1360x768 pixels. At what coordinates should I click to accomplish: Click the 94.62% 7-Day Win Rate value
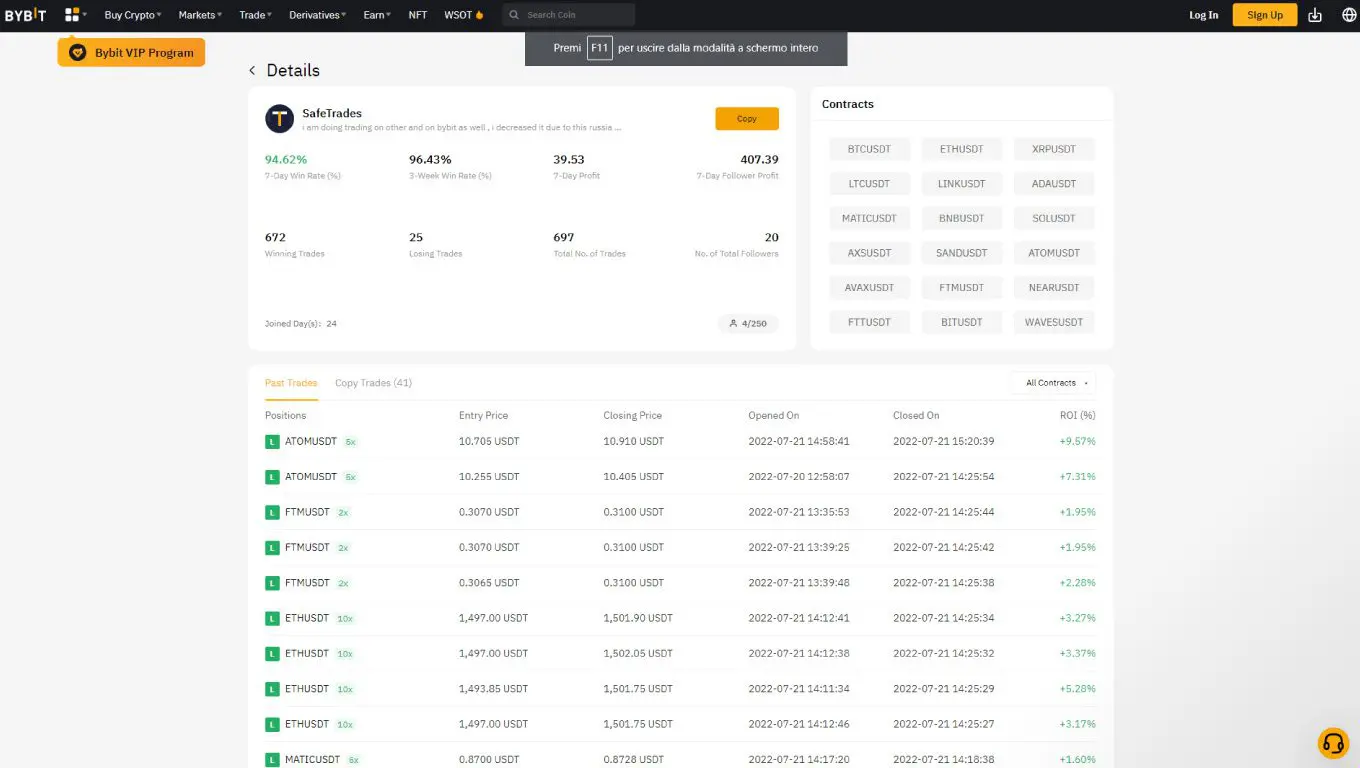[x=286, y=159]
